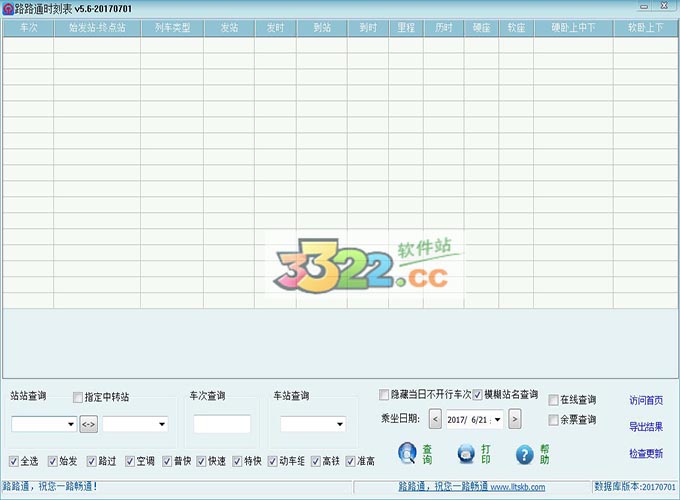
Task: Click 发时 column header
Action: pos(276,28)
